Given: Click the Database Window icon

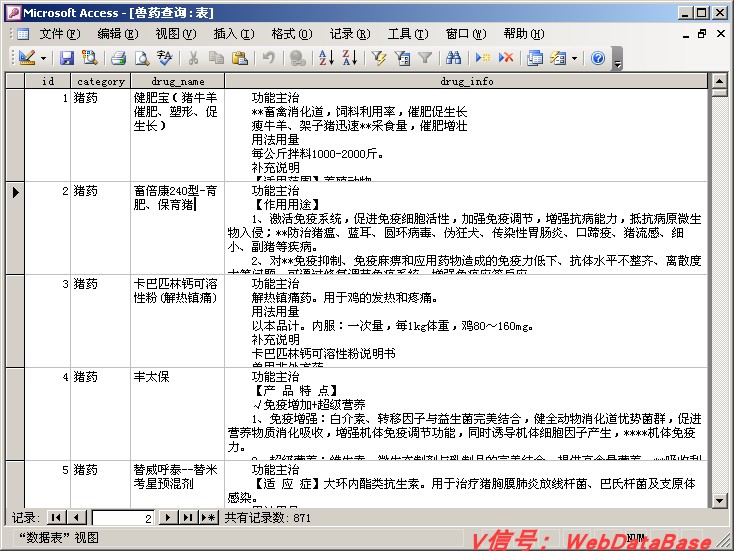Looking at the screenshot, I should tap(535, 58).
